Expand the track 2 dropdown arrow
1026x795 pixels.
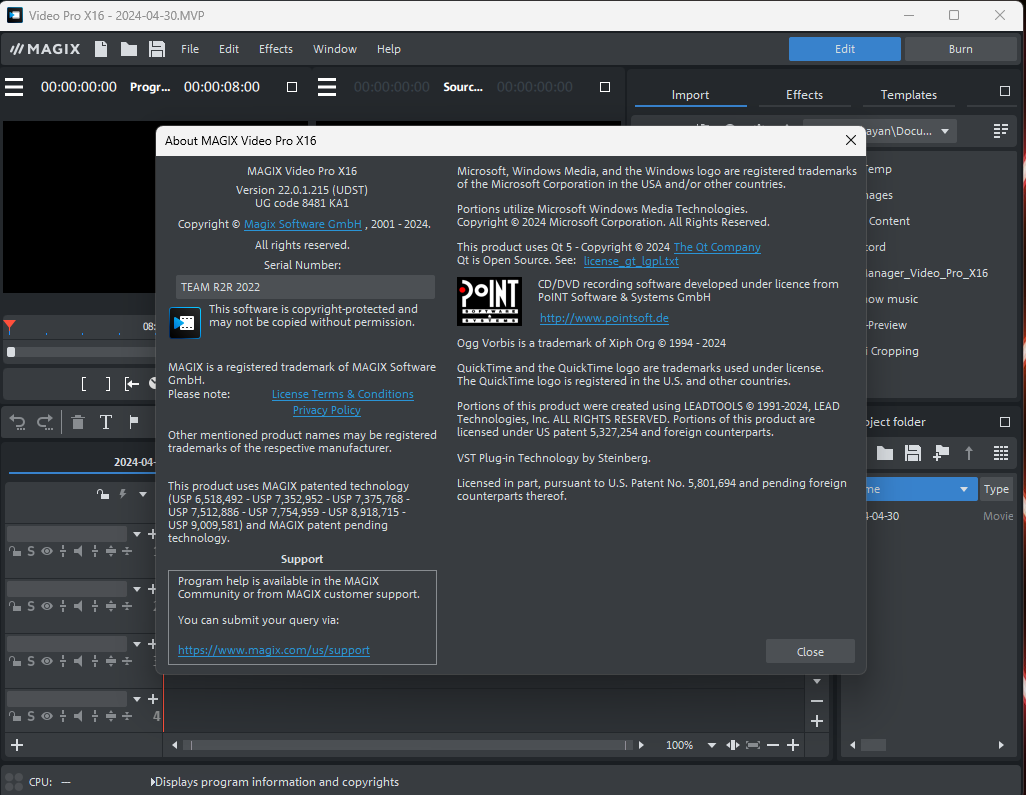pyautogui.click(x=137, y=590)
